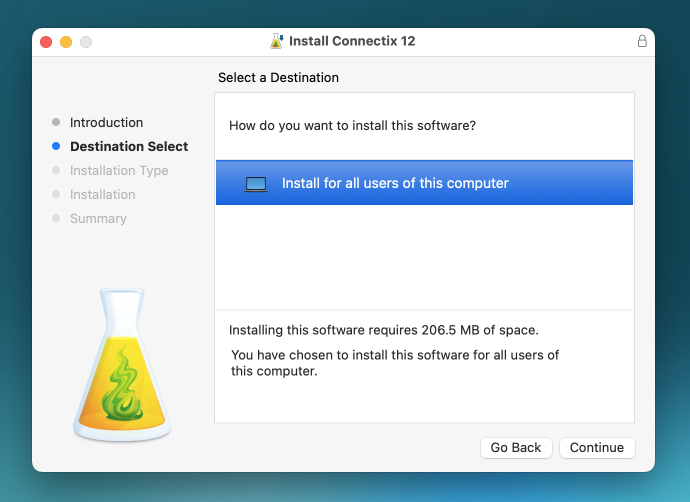690x502 pixels.
Task: Click the 206.5 MB space requirement text
Action: pos(383,330)
